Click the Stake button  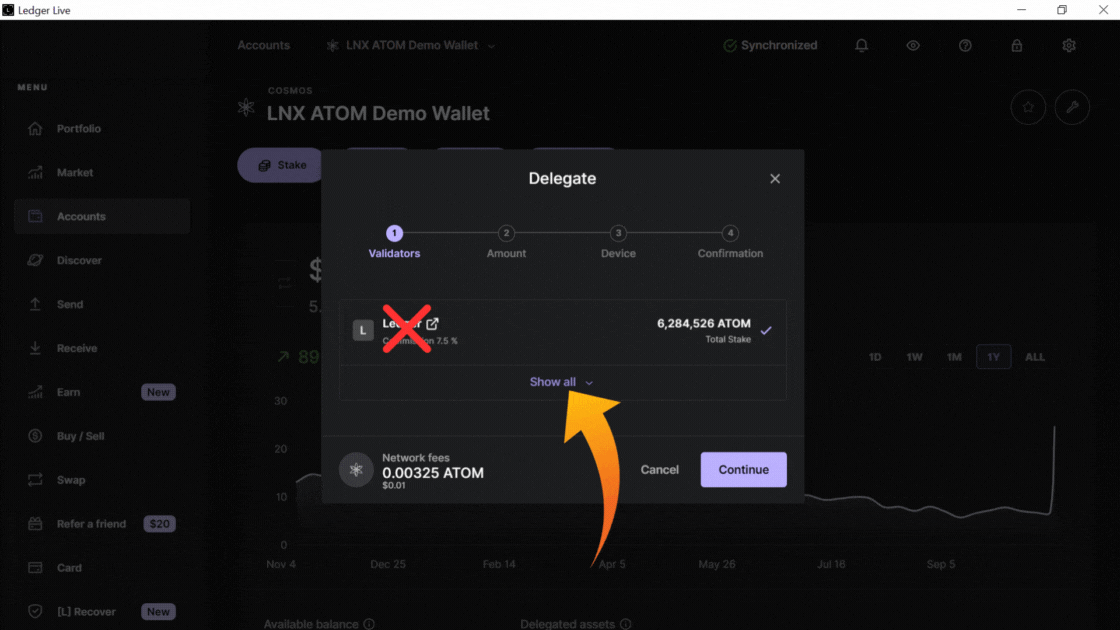point(282,165)
